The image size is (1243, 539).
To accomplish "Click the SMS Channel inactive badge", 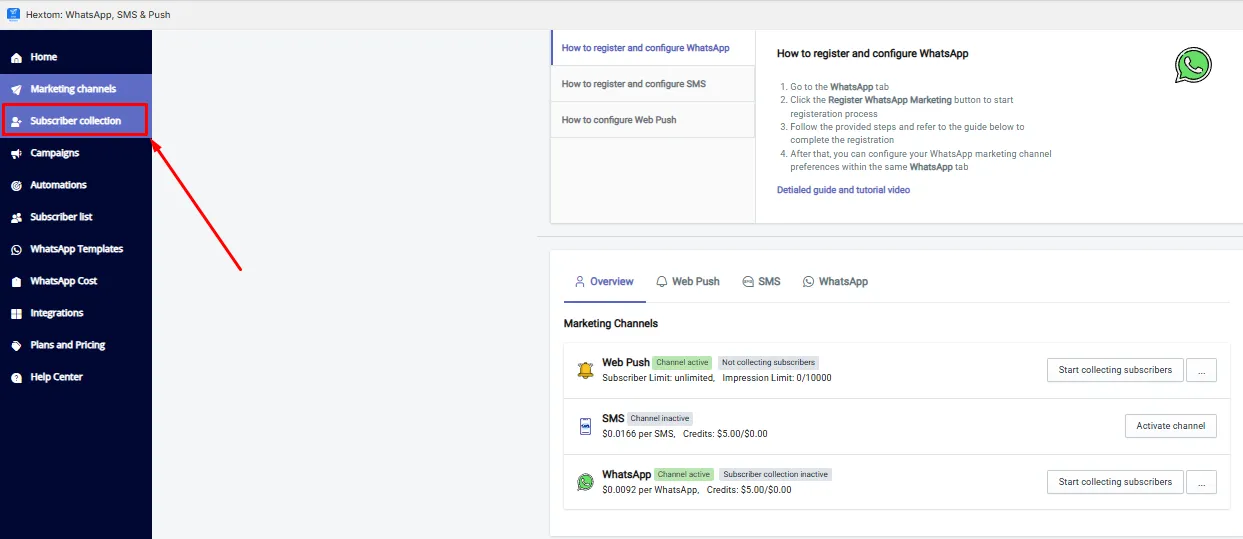I will [660, 418].
